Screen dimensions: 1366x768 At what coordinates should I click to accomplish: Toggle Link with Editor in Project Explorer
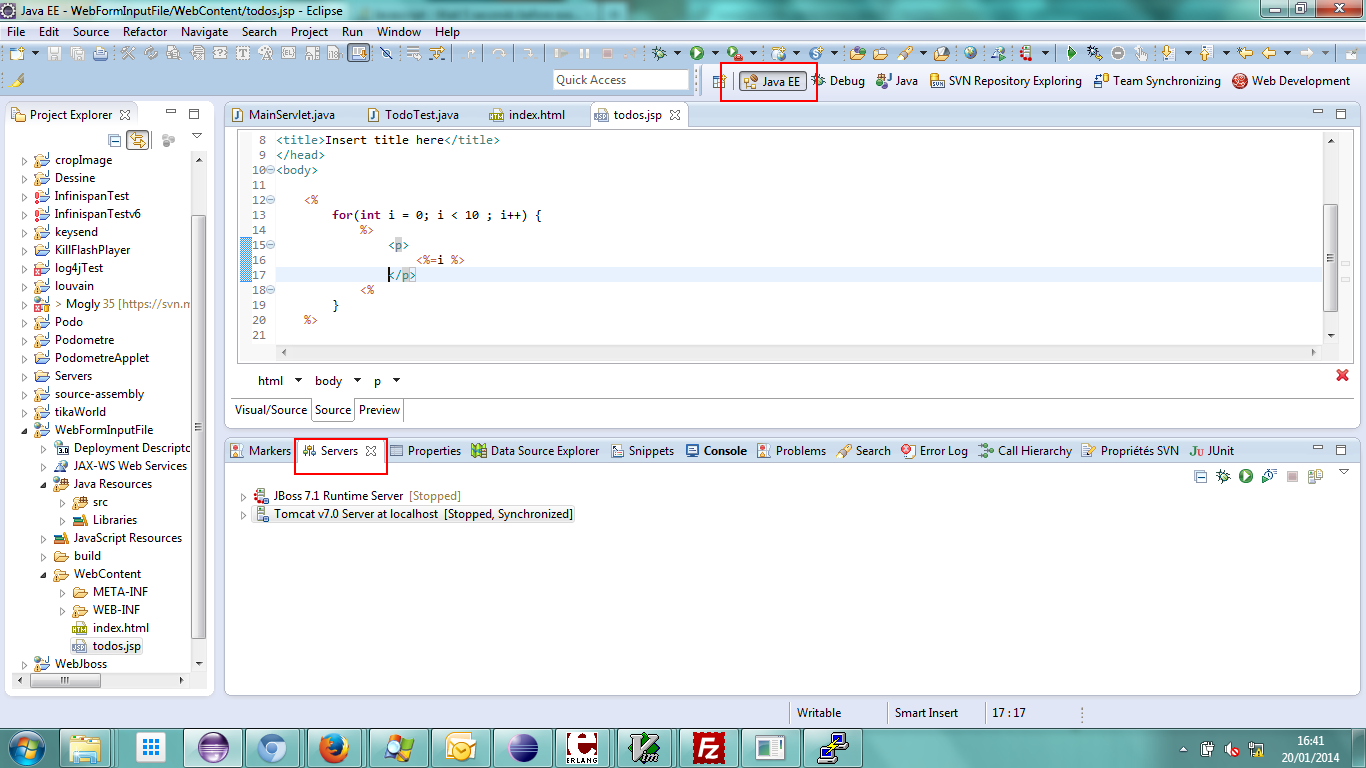138,140
